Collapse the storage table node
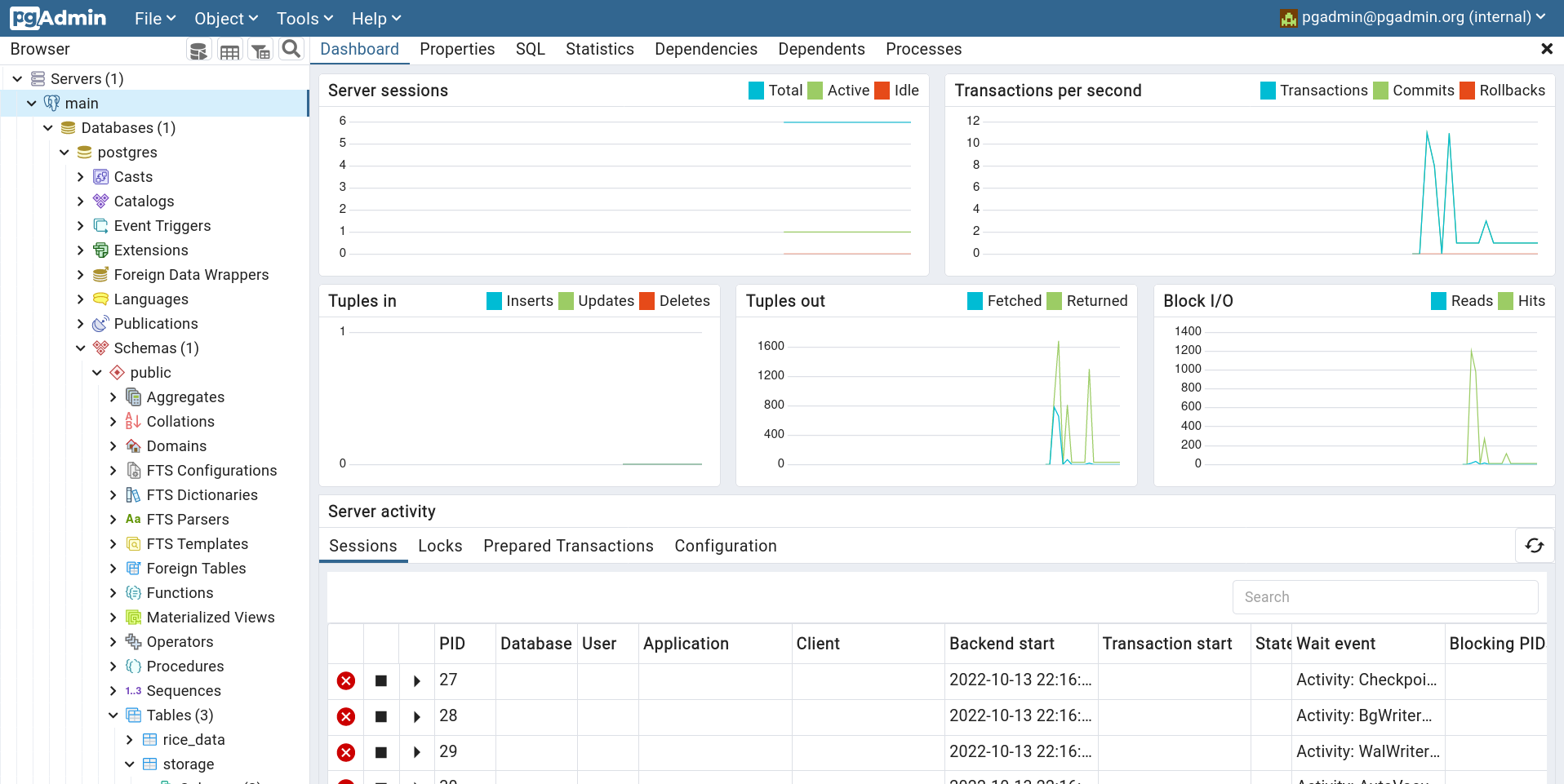The image size is (1564, 784). pos(130,764)
